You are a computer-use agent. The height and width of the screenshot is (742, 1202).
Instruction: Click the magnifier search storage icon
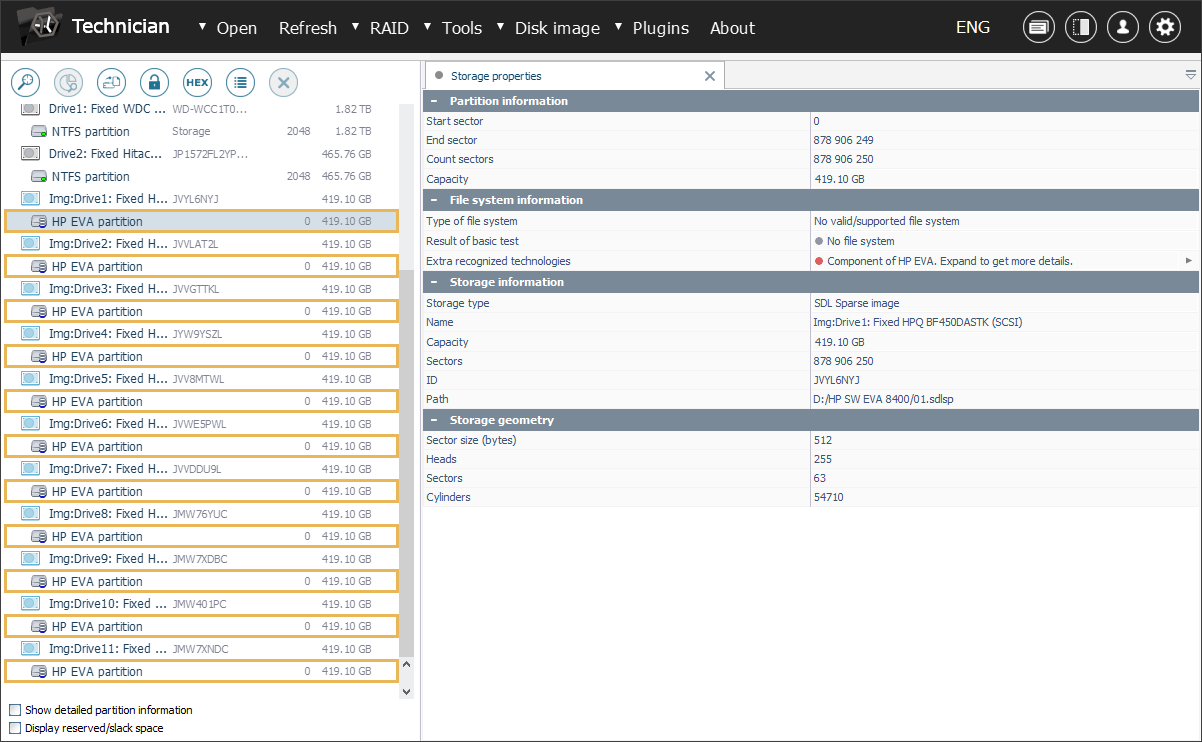click(x=25, y=82)
